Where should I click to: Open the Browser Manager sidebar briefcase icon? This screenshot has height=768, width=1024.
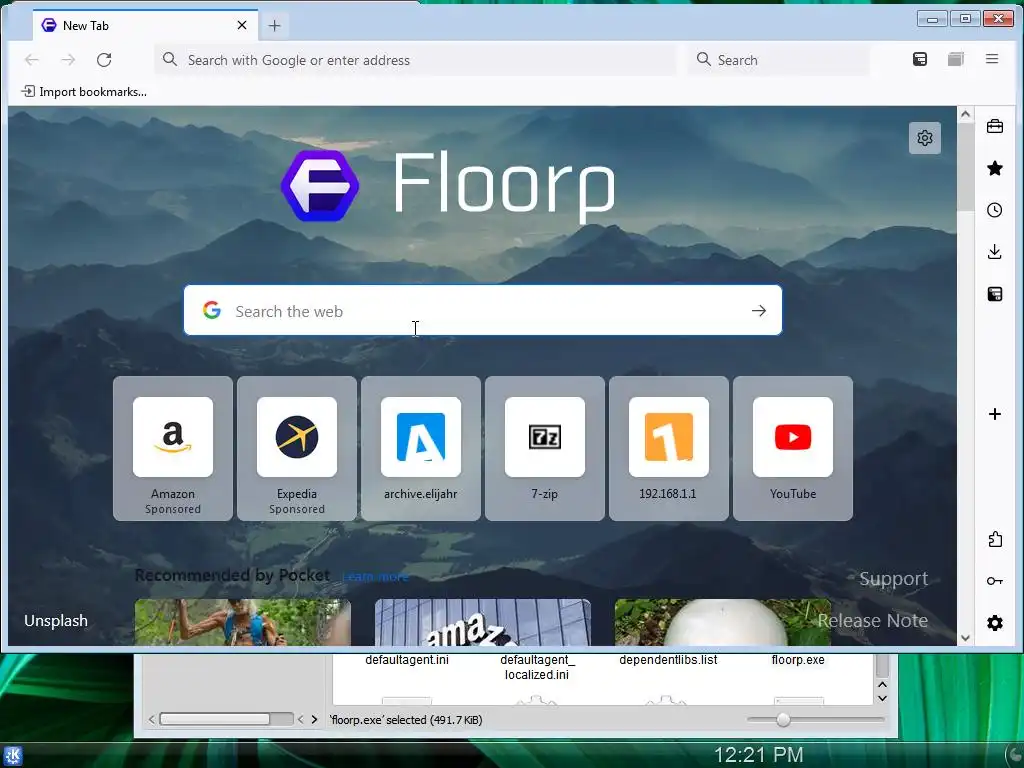[x=995, y=126]
